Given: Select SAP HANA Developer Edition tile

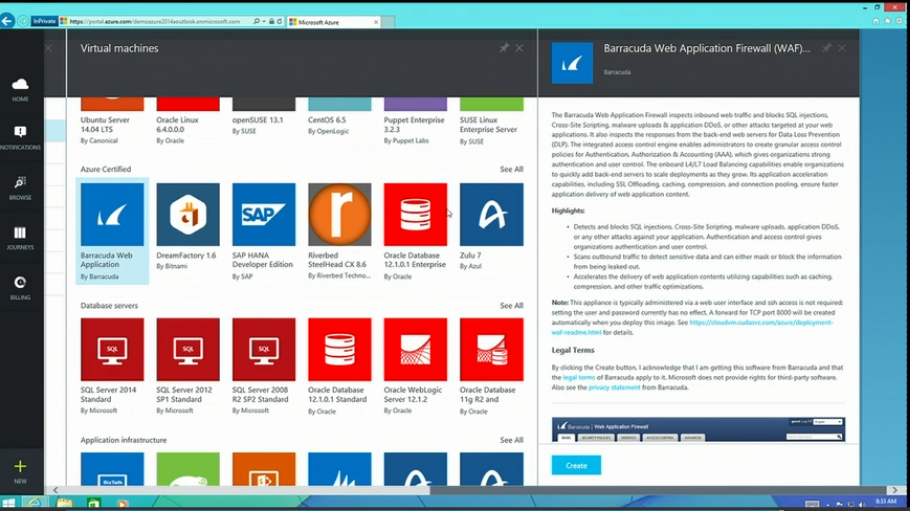Looking at the screenshot, I should point(263,231).
